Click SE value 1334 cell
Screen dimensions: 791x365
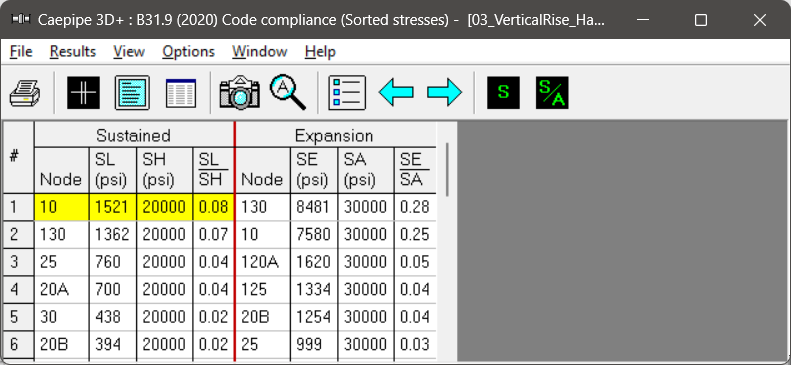[x=314, y=289]
